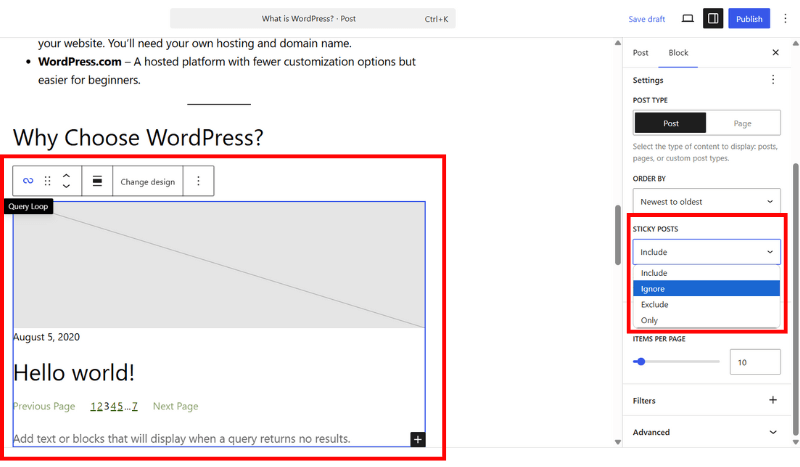Image resolution: width=800 pixels, height=467 pixels.
Task: Toggle the settings sidebar icon
Action: click(x=713, y=19)
